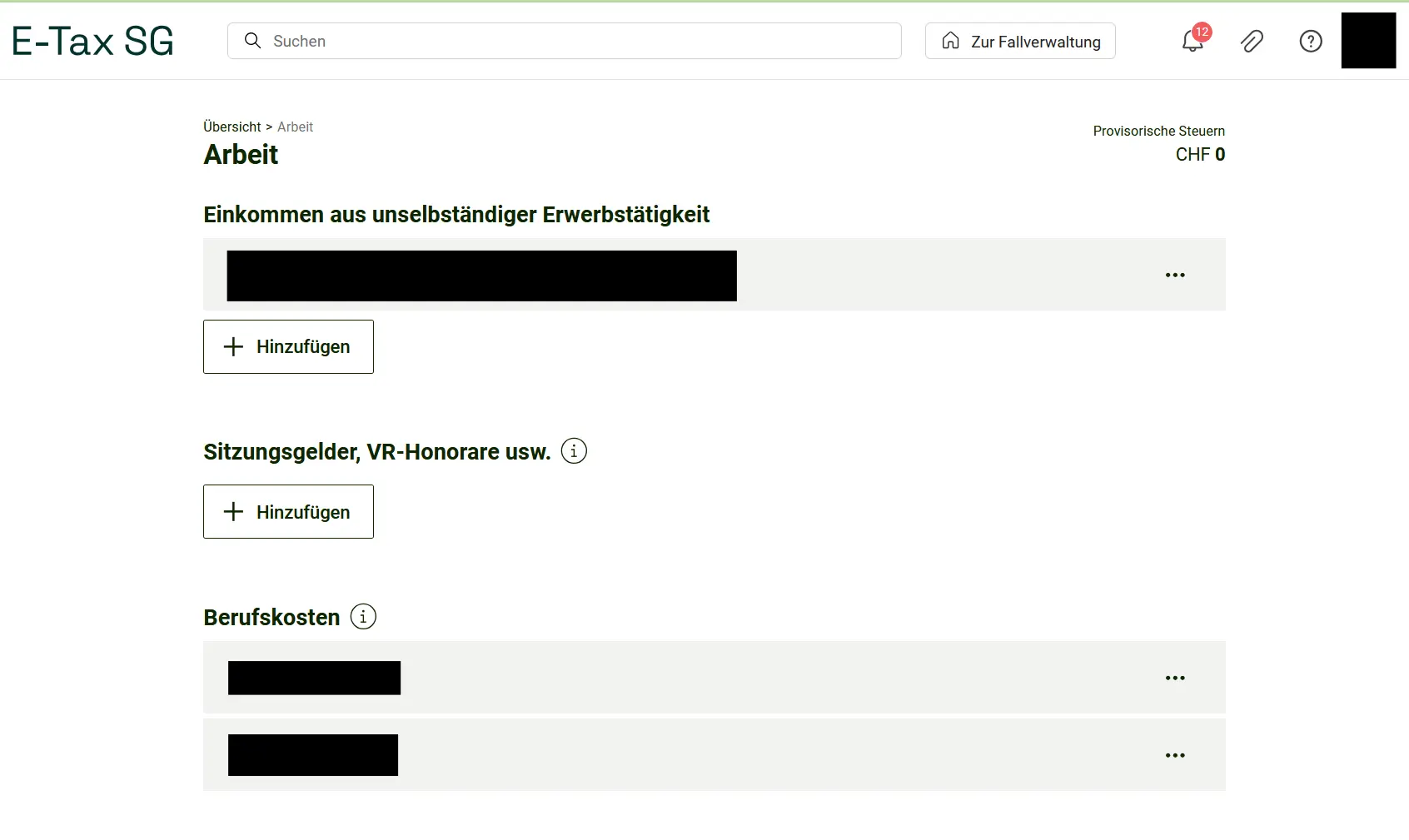This screenshot has width=1409, height=840.
Task: Click the info icon beside Sitzungsgelder, VR-Honorare
Action: [x=574, y=451]
